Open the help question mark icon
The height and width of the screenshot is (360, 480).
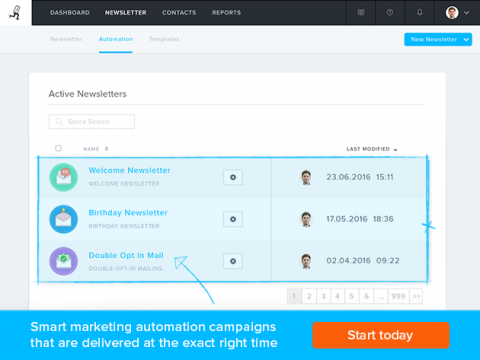389,12
